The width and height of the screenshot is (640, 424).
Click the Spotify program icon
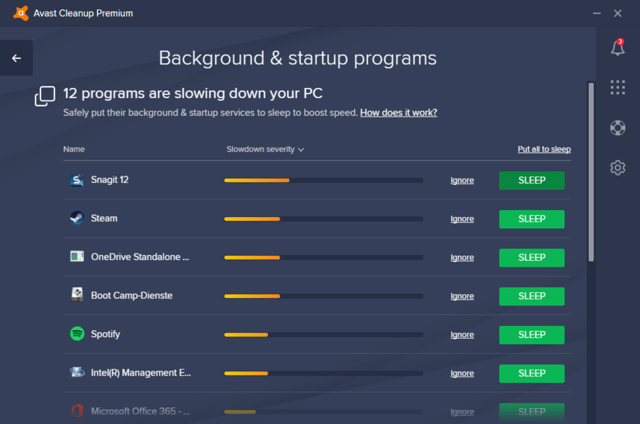(x=77, y=334)
